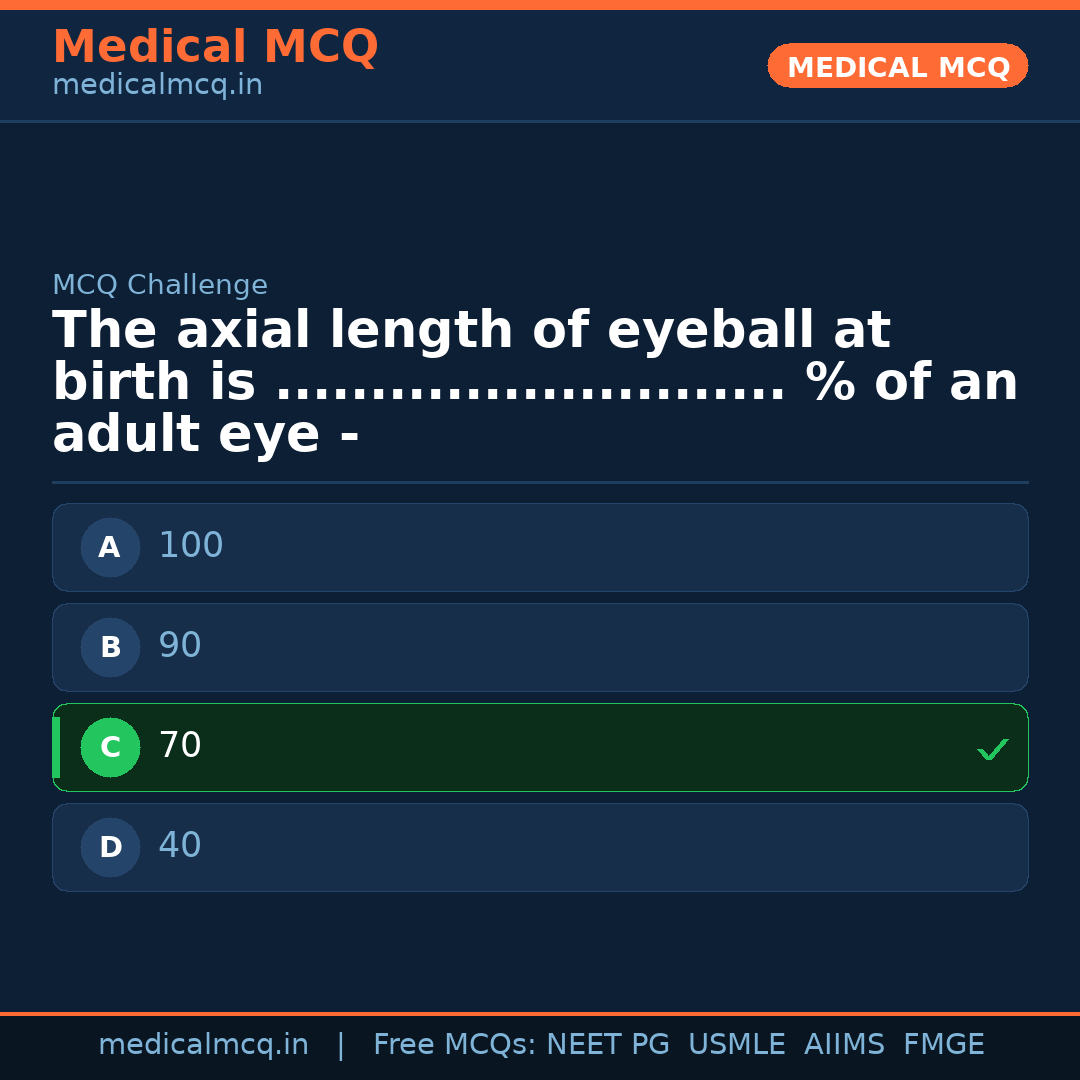1080x1080 pixels.
Task: Click the orange MEDICAL MCQ pill badge
Action: point(897,66)
